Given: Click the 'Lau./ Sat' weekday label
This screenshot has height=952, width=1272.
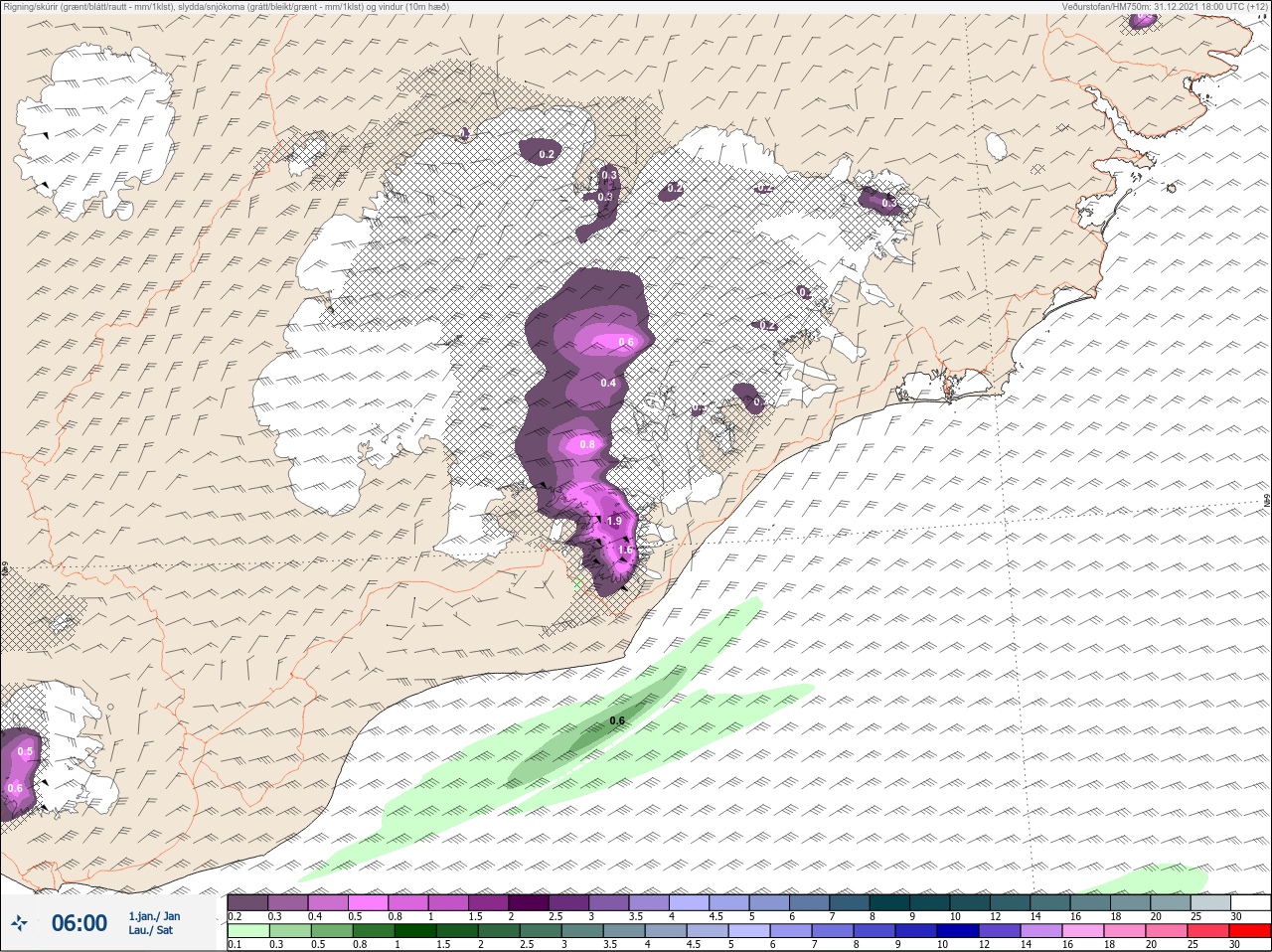Looking at the screenshot, I should coord(150,931).
